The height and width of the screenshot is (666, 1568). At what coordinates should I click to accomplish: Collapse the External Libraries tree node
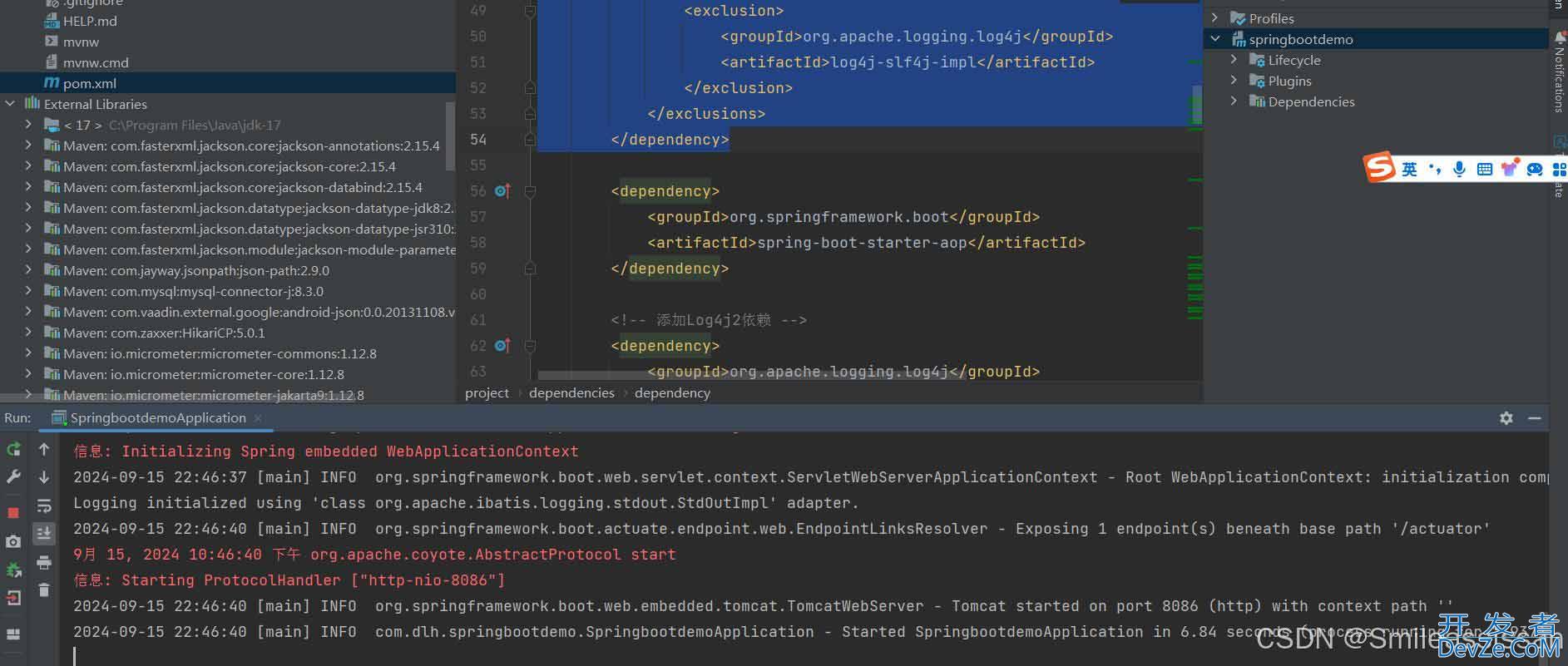[10, 104]
